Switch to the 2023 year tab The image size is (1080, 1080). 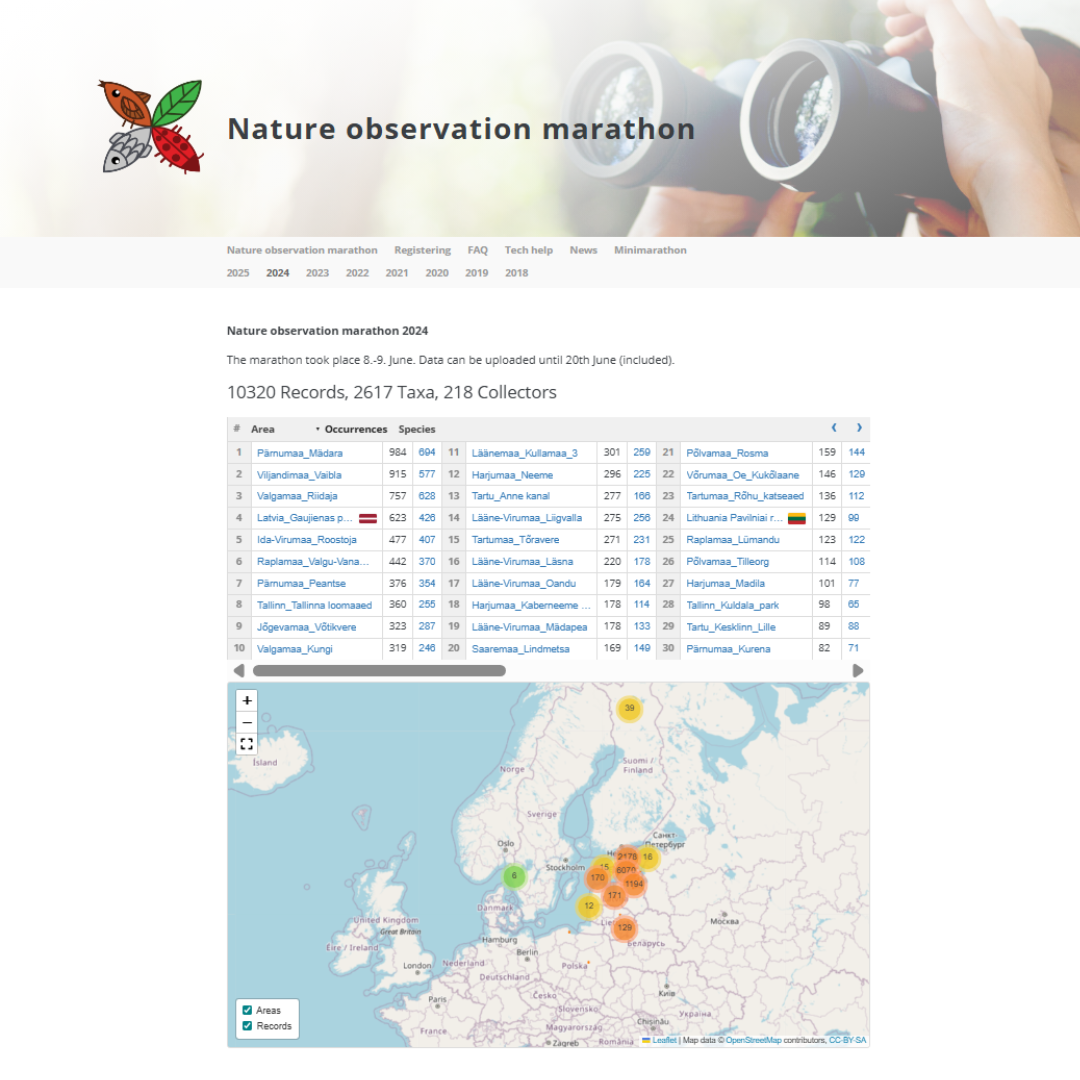click(x=317, y=273)
